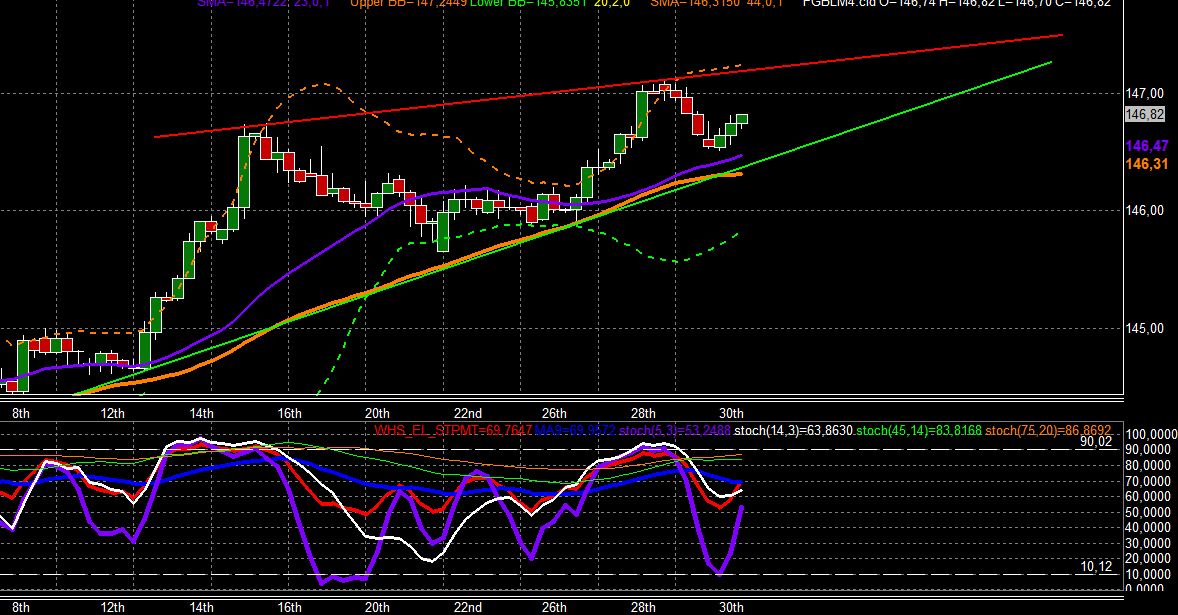Click 16th on the price chart date axis
This screenshot has height=615, width=1178.
click(x=289, y=413)
